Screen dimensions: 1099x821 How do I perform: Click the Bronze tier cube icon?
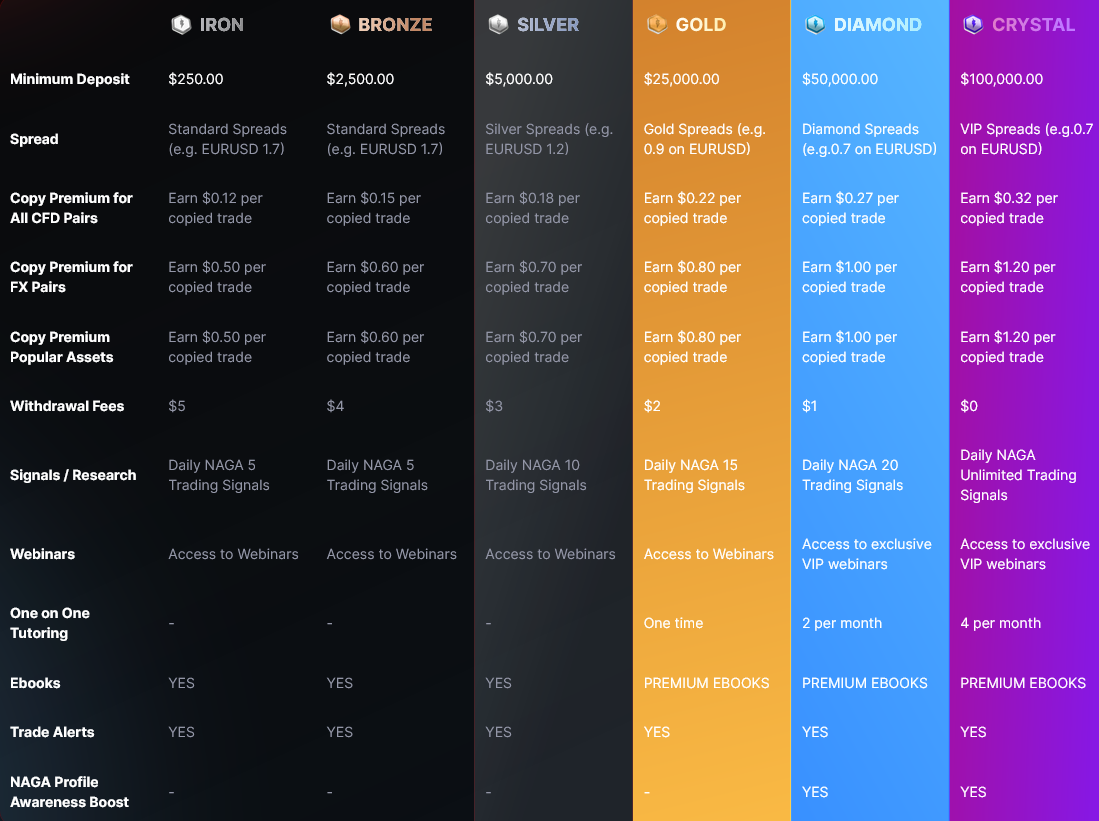[x=340, y=25]
